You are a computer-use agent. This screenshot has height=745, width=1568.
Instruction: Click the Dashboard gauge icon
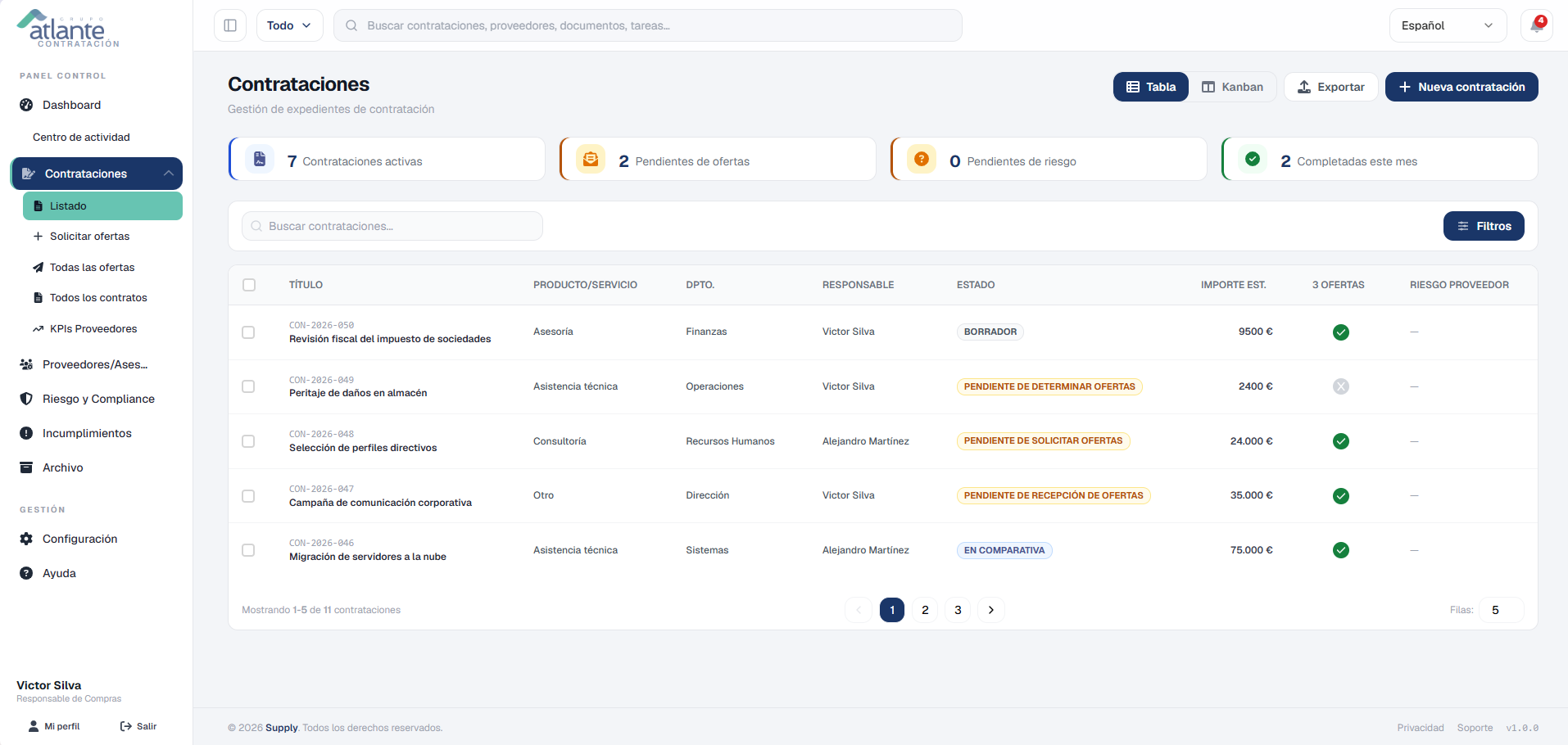point(26,105)
